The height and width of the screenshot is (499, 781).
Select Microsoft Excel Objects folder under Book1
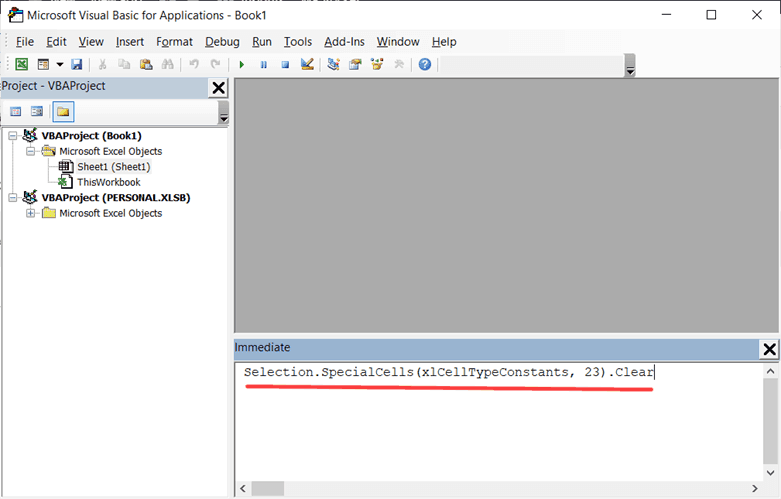111,151
